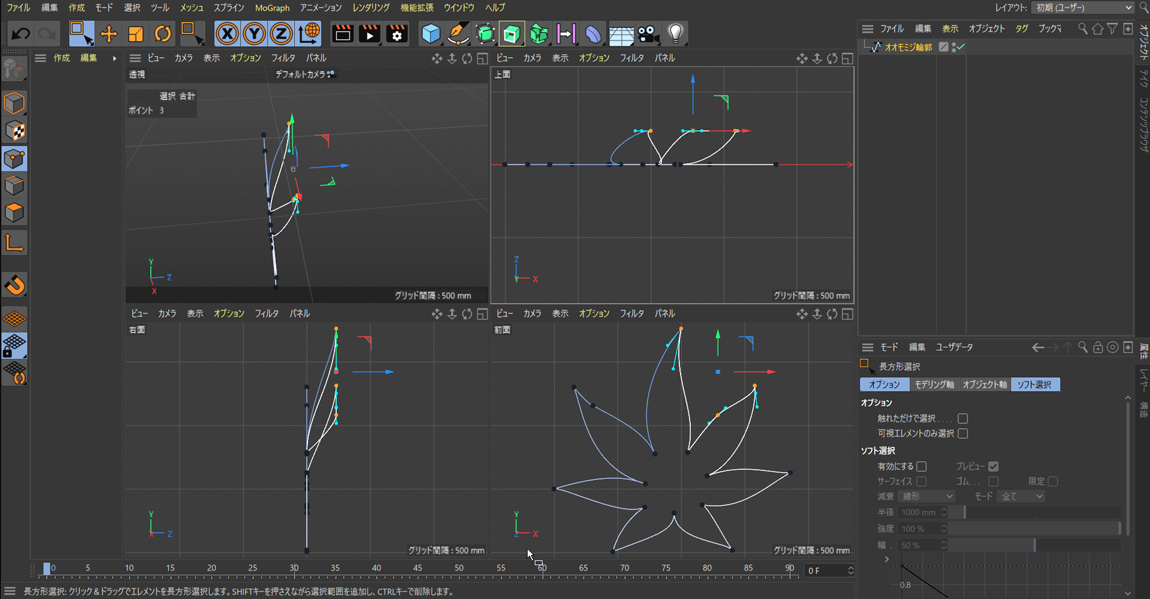Enable snapping with the magnet icon
This screenshot has width=1150, height=599.
click(14, 286)
